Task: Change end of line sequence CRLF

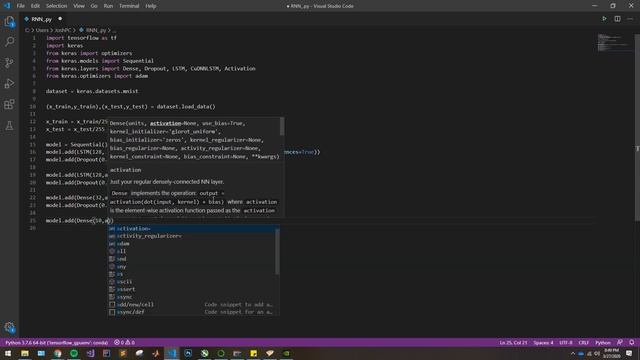Action: (x=584, y=342)
